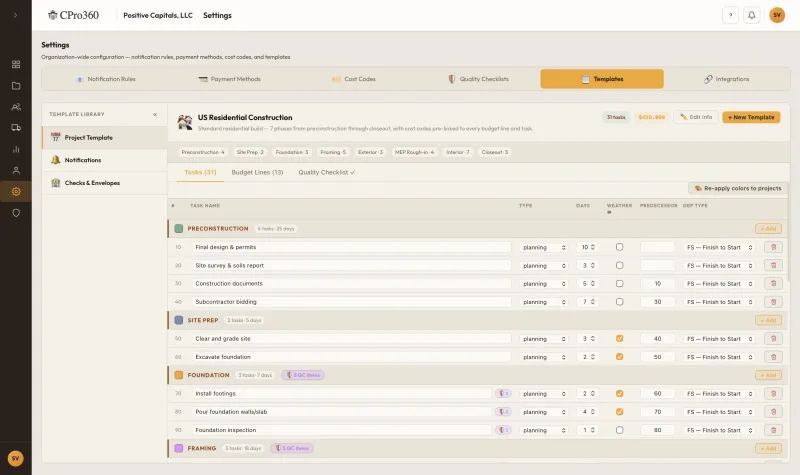Edit the Subcontractor bidding task name field
The width and height of the screenshot is (800, 475).
point(352,302)
